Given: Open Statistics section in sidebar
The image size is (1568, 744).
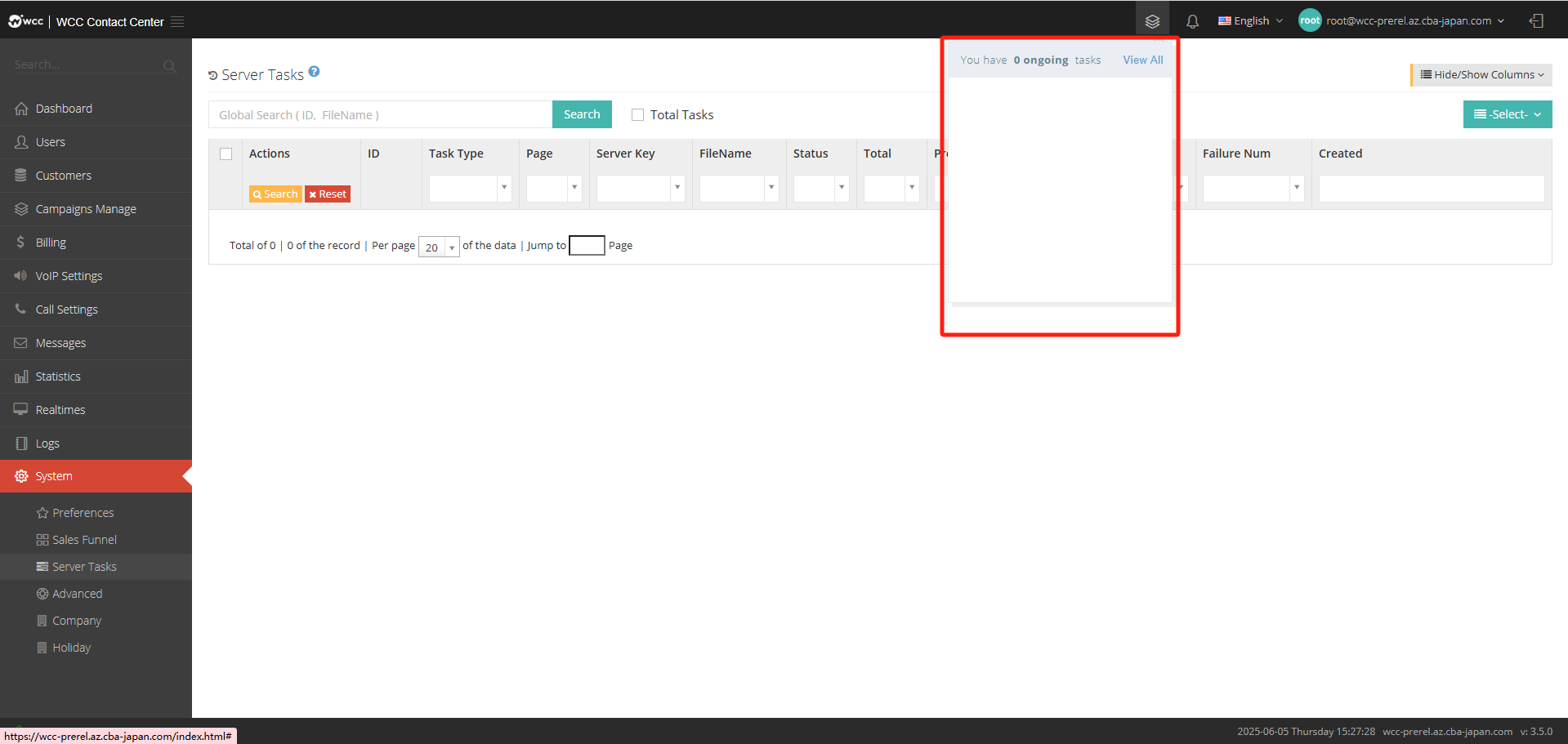Looking at the screenshot, I should (96, 376).
